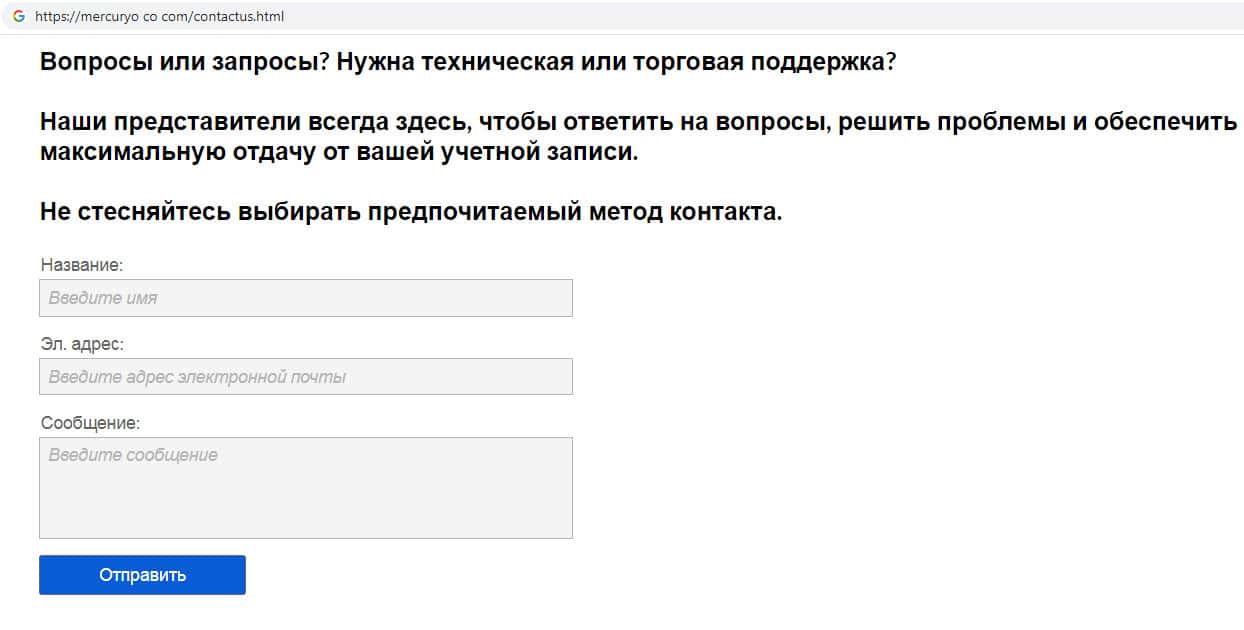Click the heading line Не стесняйтесь выбирать
The width and height of the screenshot is (1244, 630).
pos(410,212)
